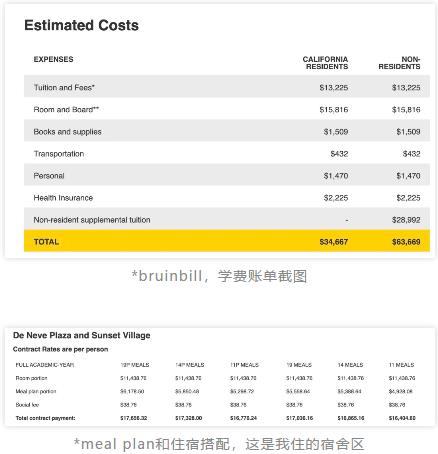Image resolution: width=438 pixels, height=454 pixels.
Task: Click the Health Insurance label
Action: tap(63, 198)
